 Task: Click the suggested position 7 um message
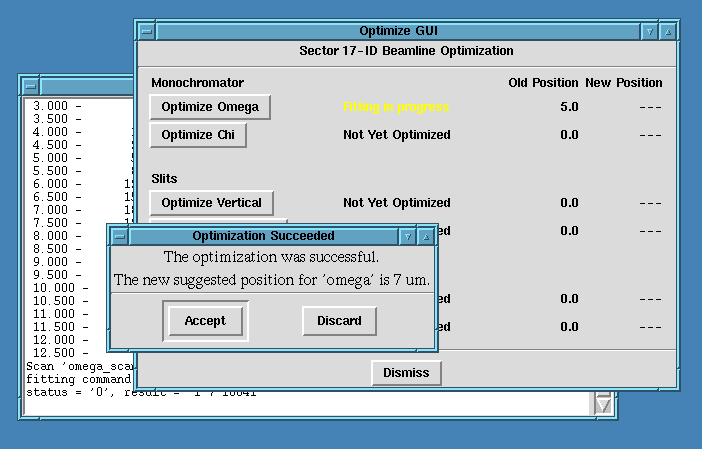click(272, 280)
